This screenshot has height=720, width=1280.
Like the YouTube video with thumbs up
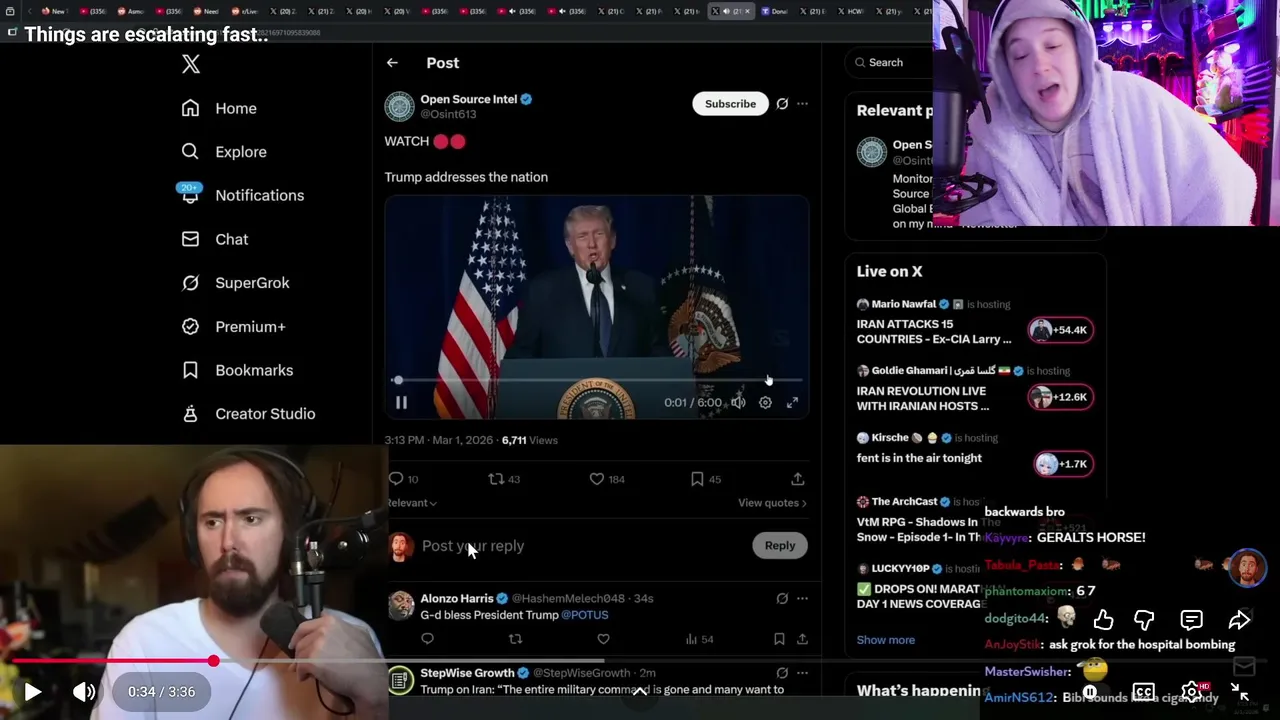(x=1103, y=620)
